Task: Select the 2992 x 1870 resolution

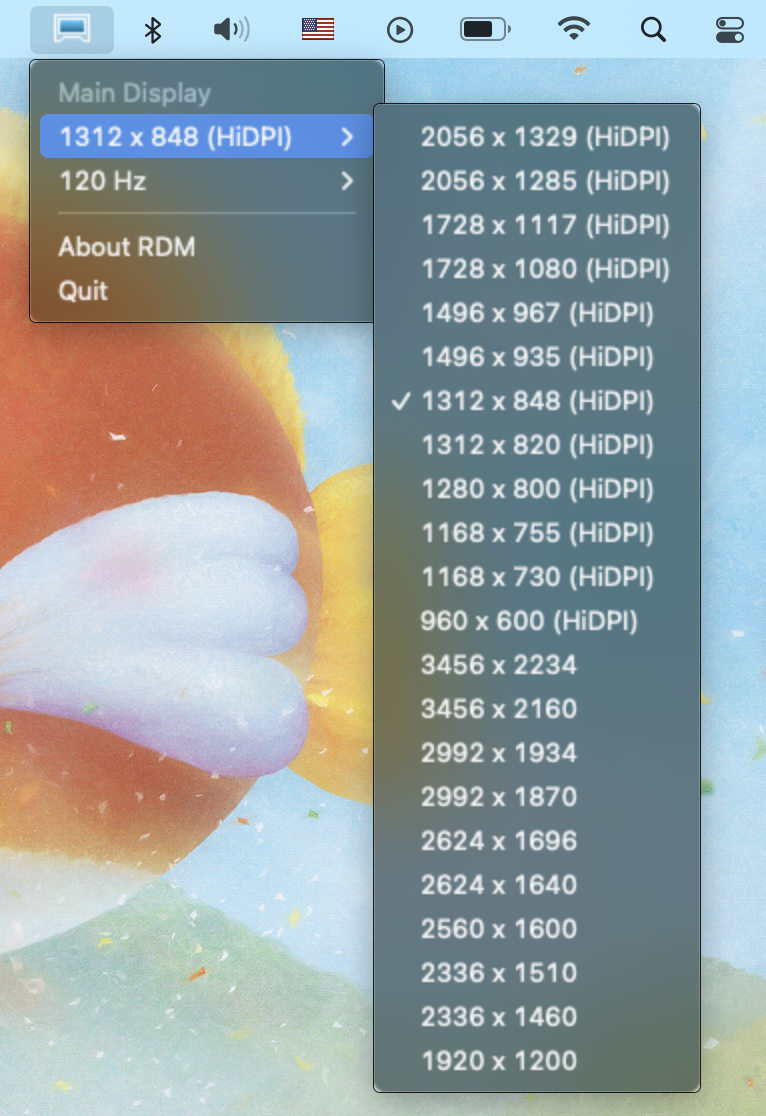Action: 537,797
